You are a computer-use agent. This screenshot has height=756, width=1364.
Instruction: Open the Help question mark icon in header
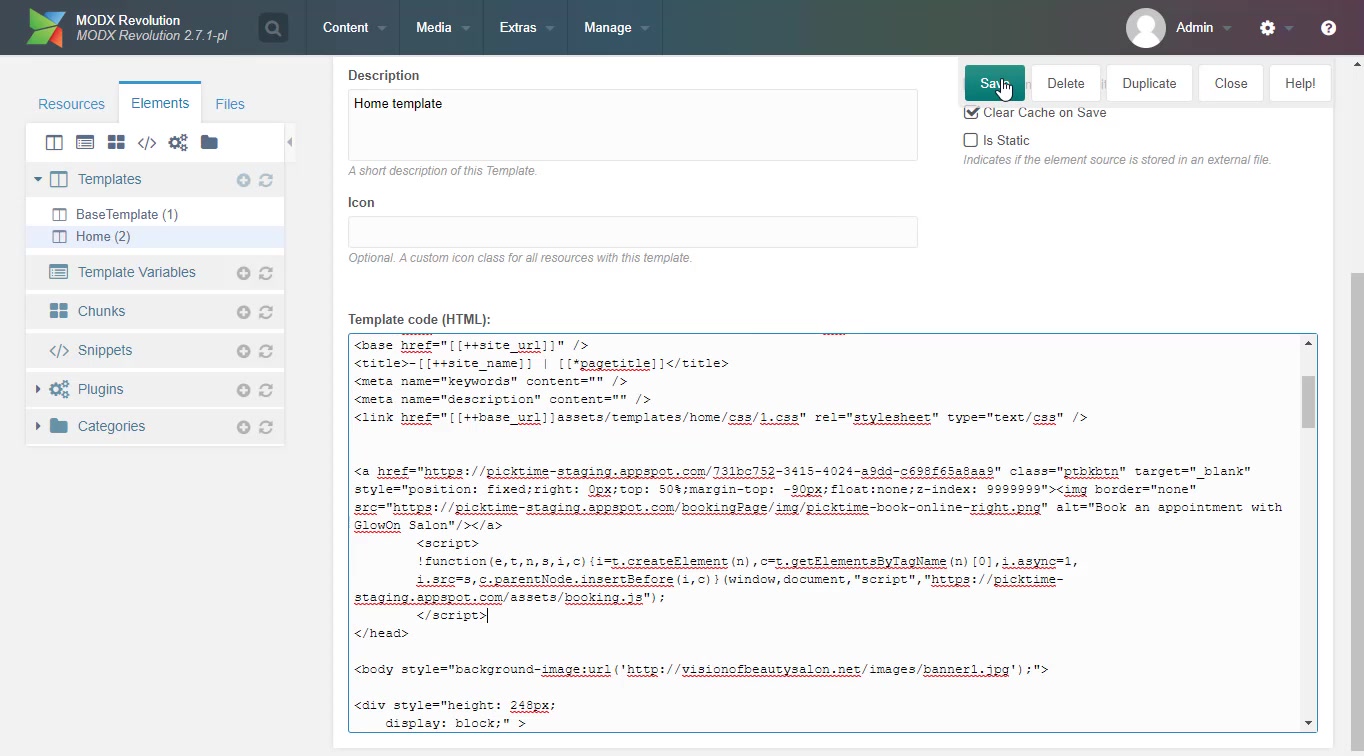pos(1328,28)
